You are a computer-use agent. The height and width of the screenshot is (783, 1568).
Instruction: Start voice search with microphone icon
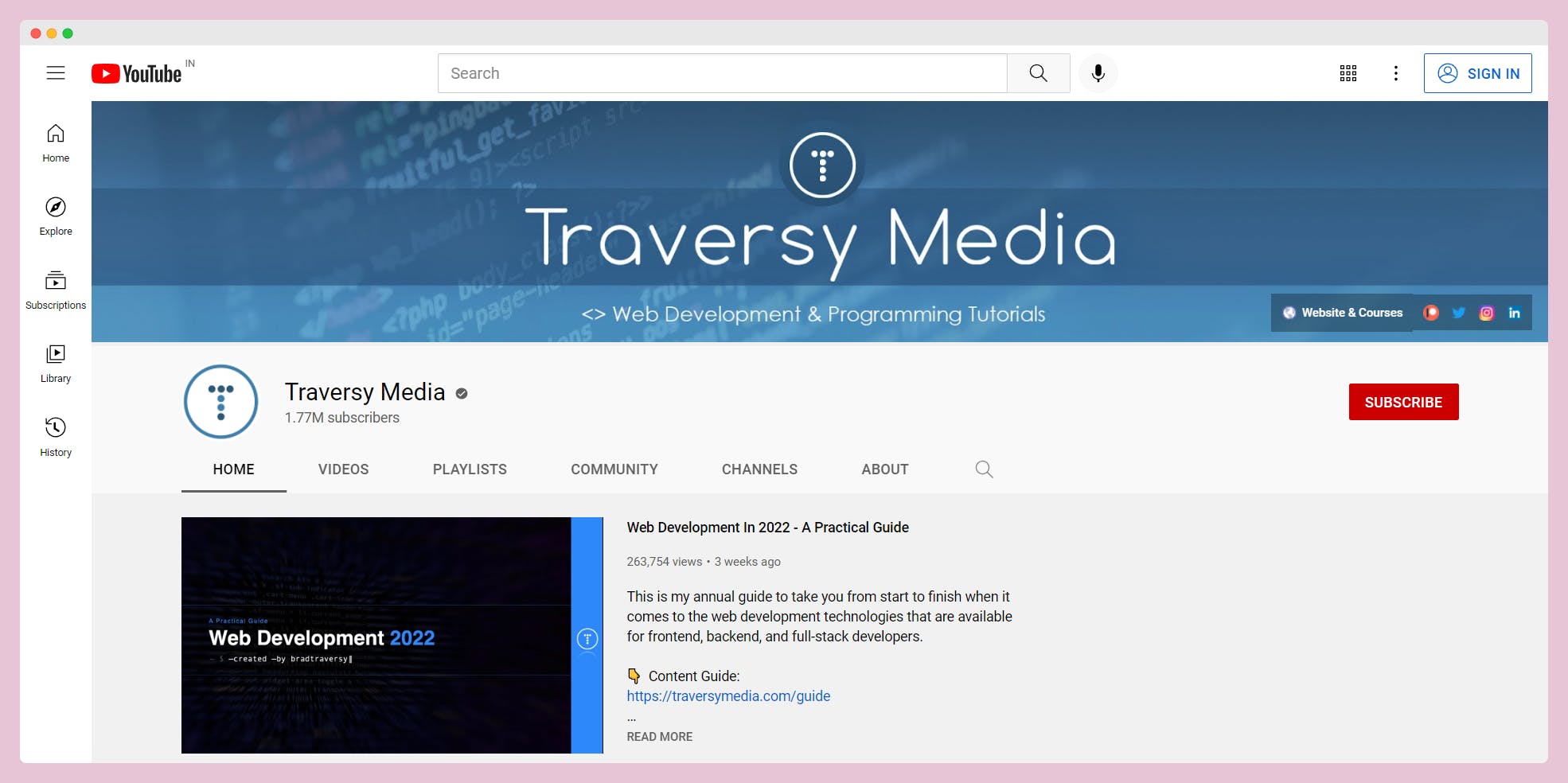1098,73
